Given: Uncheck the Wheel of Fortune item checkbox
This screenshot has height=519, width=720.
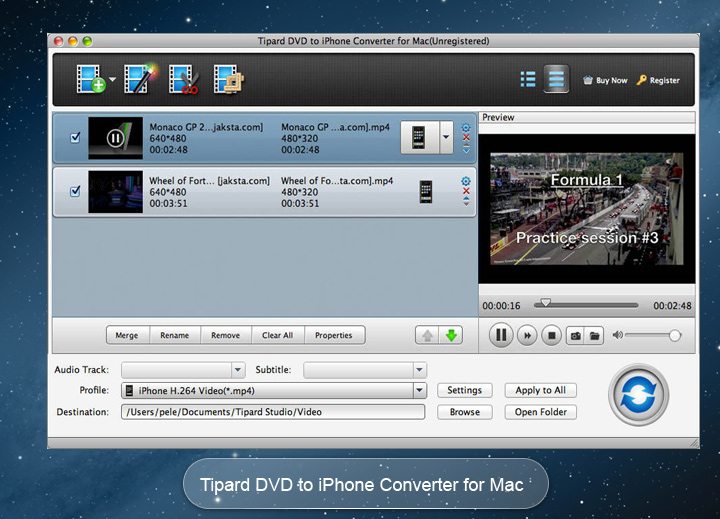Looking at the screenshot, I should click(75, 191).
